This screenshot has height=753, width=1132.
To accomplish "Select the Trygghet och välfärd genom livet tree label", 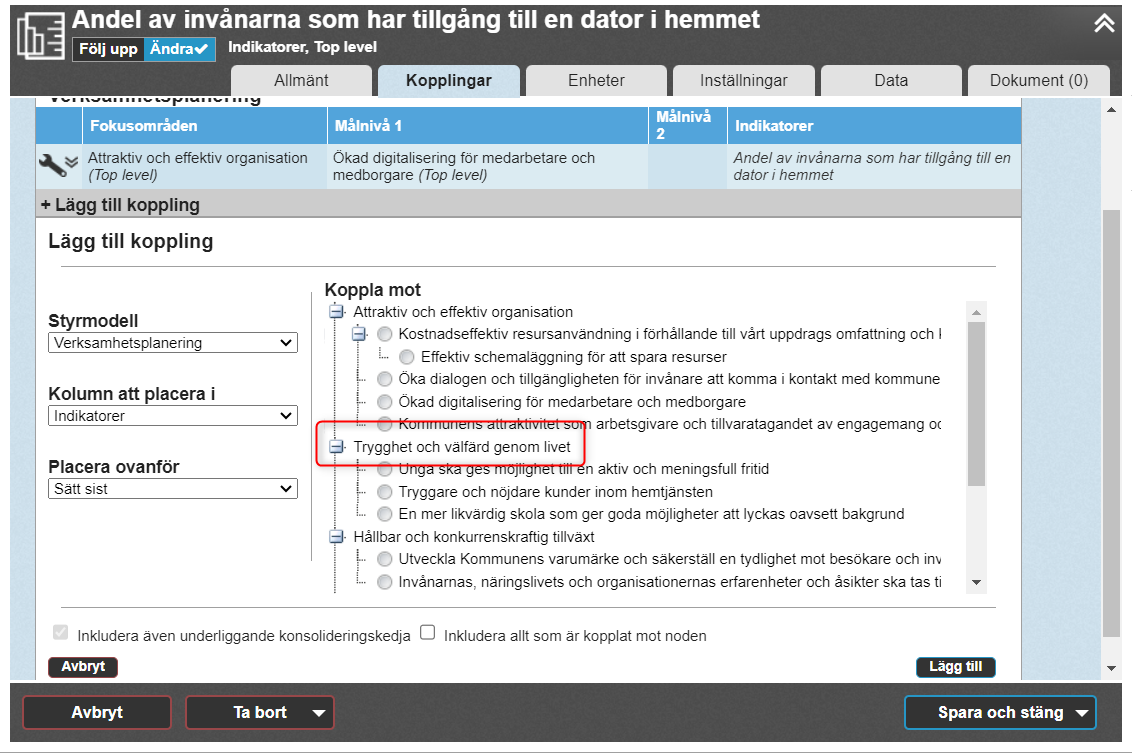I will [x=462, y=447].
